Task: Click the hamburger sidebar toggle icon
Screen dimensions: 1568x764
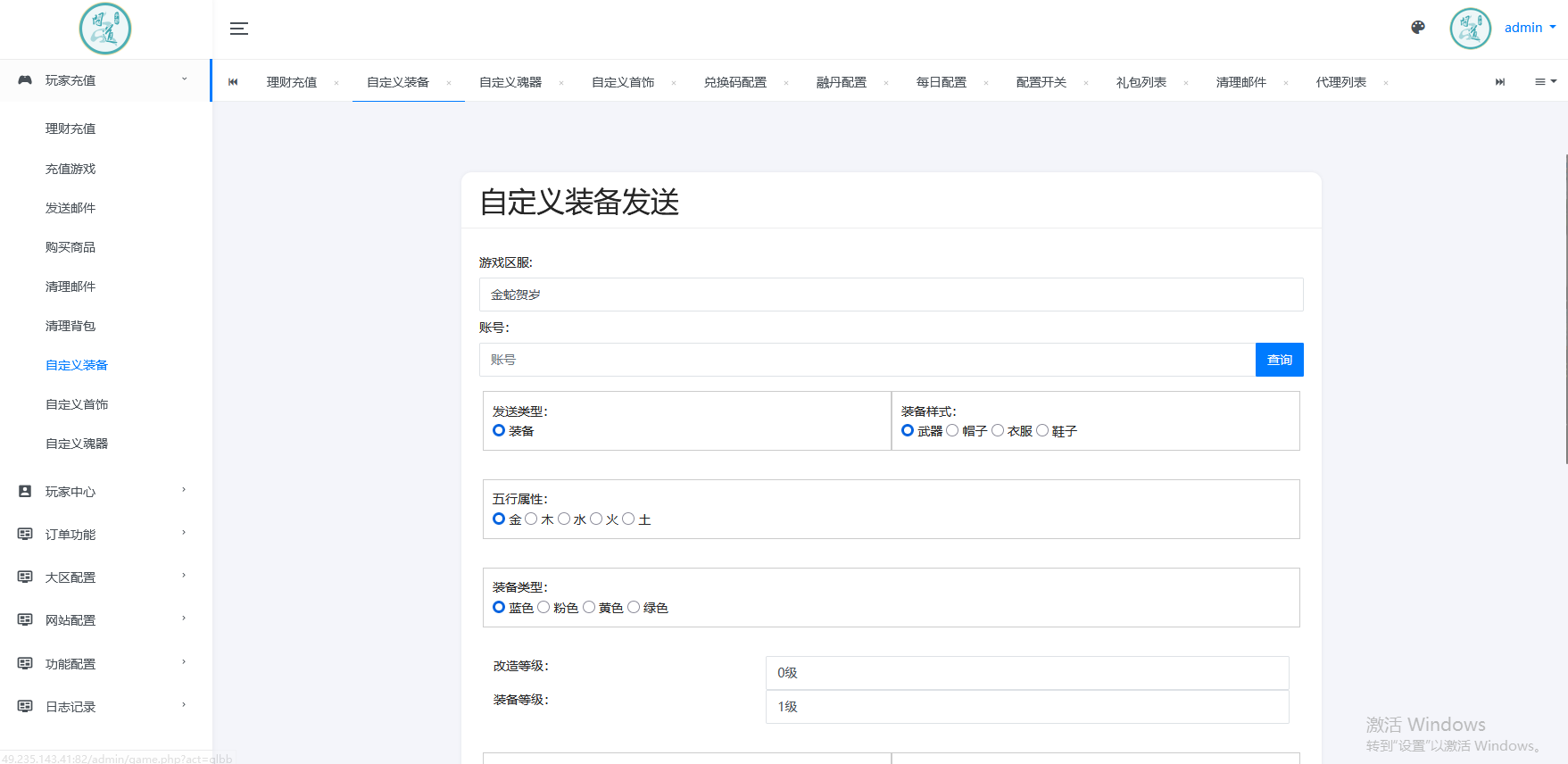Action: point(239,29)
